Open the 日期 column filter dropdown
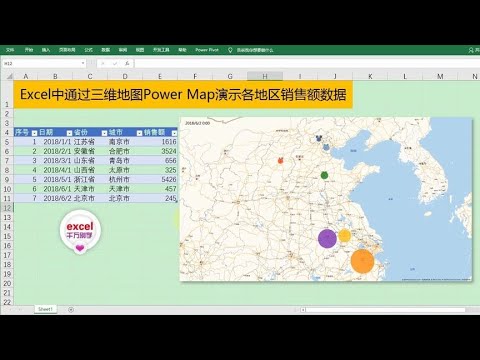This screenshot has width=480, height=360. tap(69, 133)
